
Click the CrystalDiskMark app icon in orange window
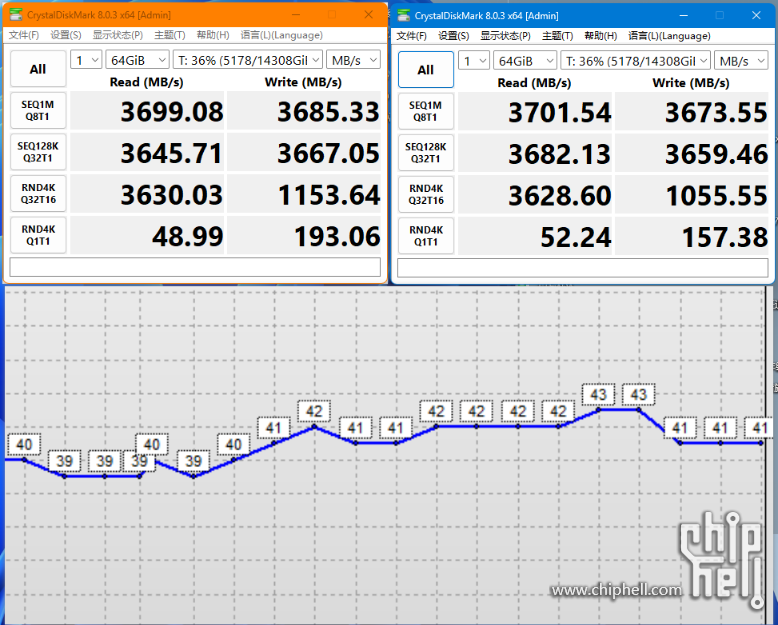point(16,14)
